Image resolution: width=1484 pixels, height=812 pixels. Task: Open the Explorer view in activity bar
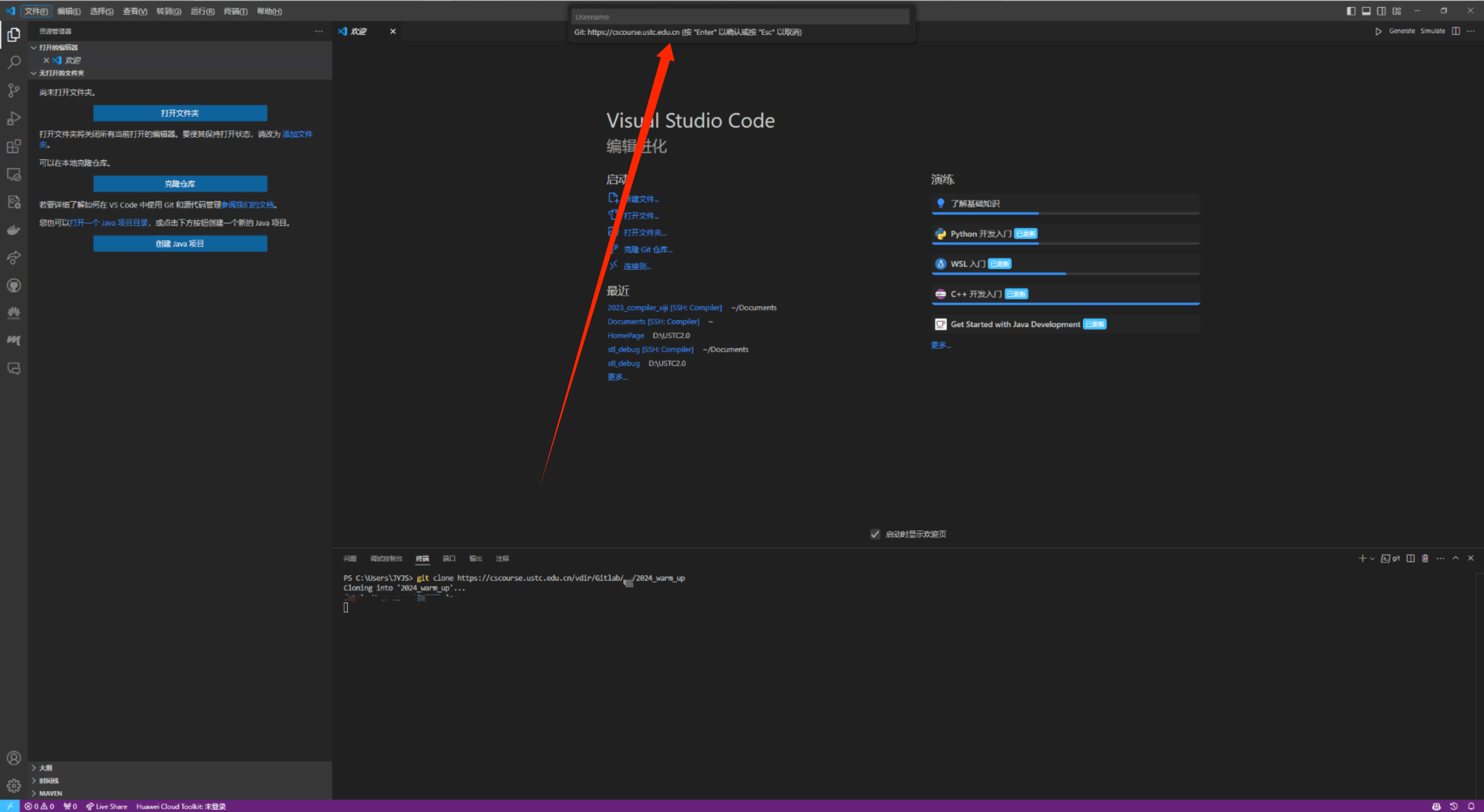tap(14, 35)
